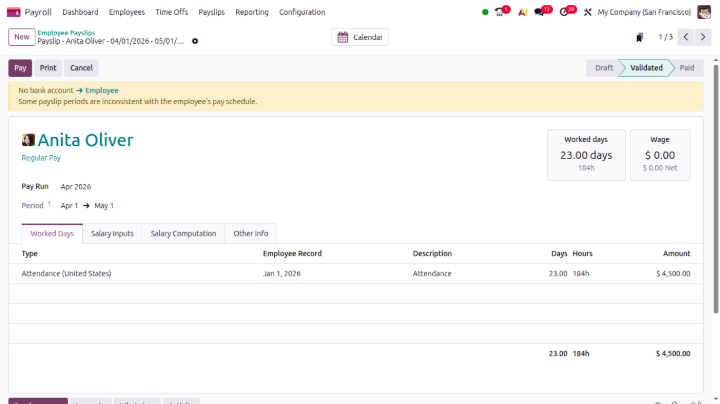Open the user avatar menu
Screen dimensions: 720x404
pyautogui.click(x=703, y=12)
